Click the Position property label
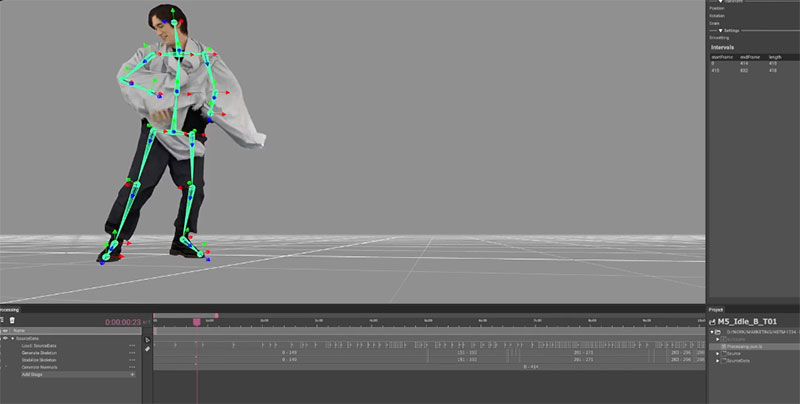Image resolution: width=800 pixels, height=404 pixels. 716,9
